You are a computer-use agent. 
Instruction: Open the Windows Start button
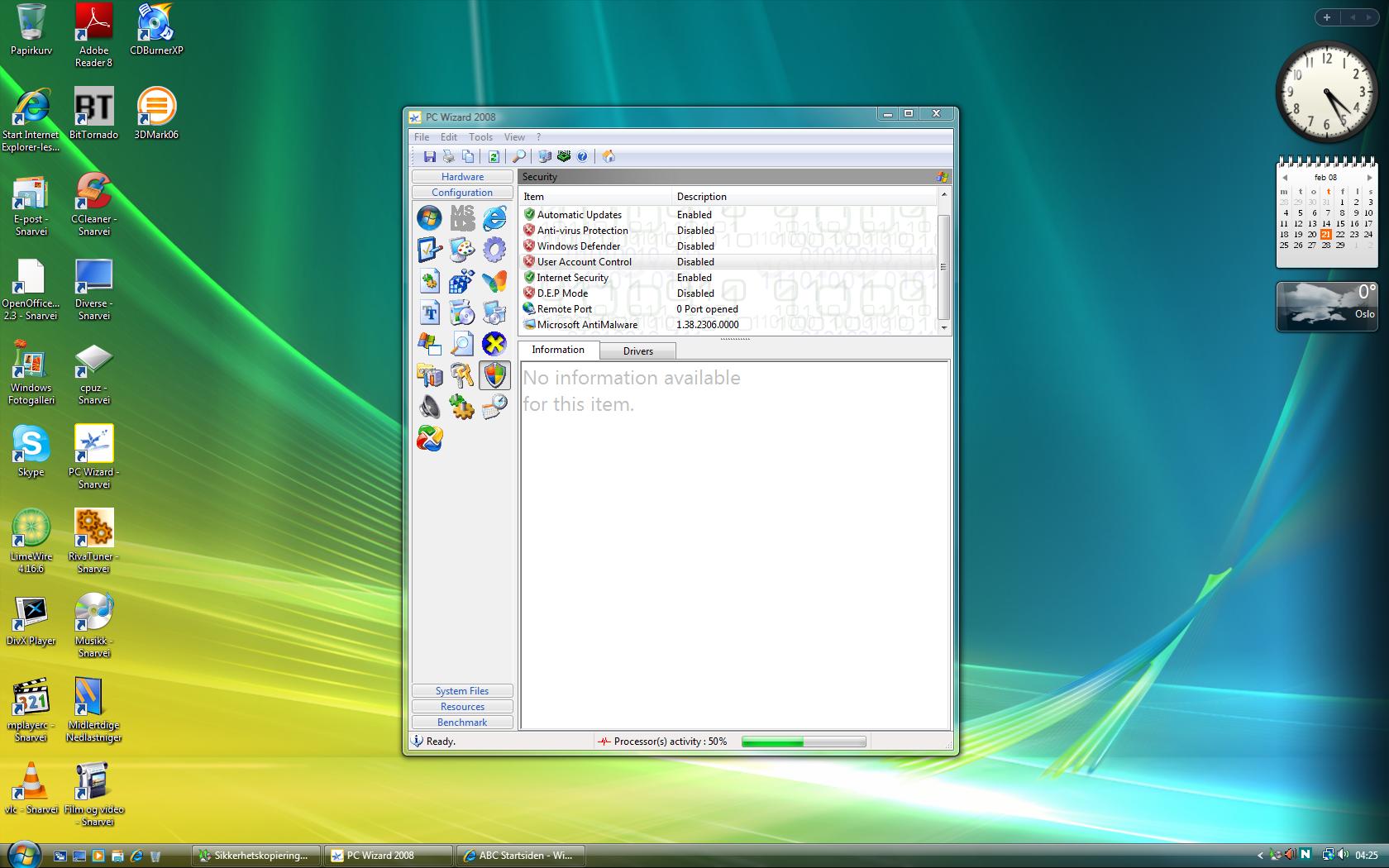22,854
